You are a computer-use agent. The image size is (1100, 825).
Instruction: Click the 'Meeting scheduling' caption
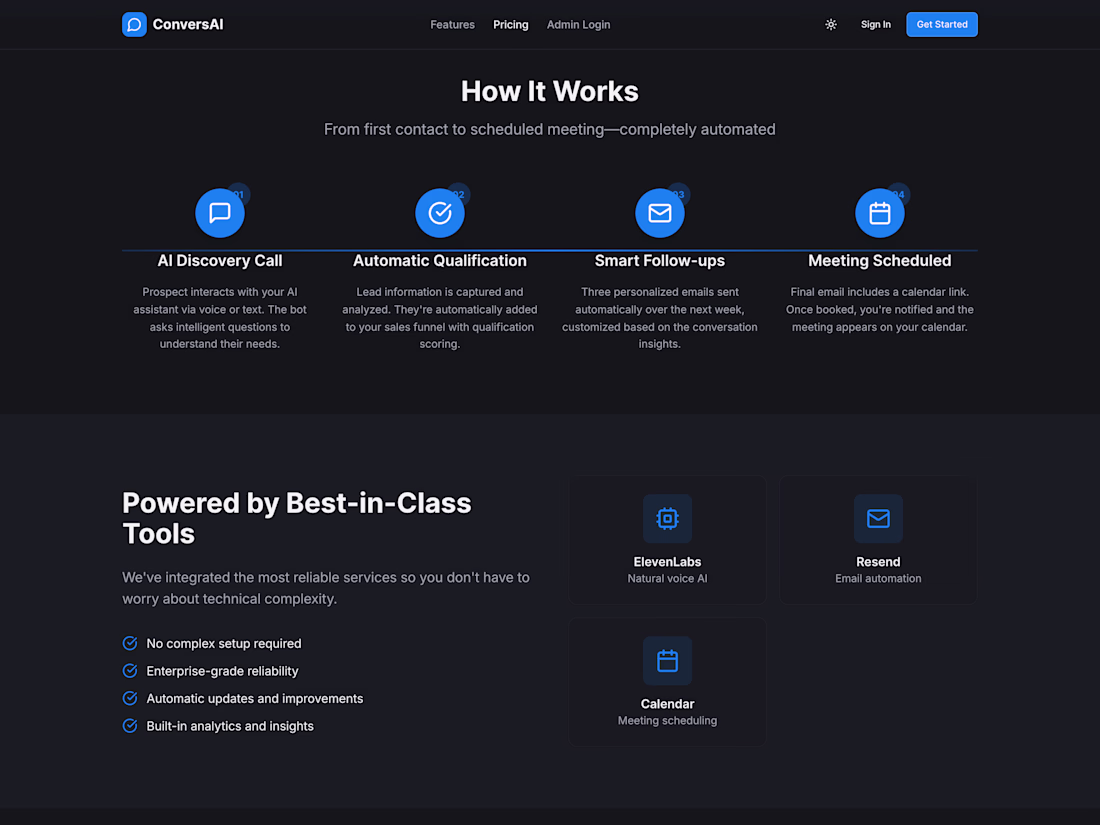[x=667, y=720]
